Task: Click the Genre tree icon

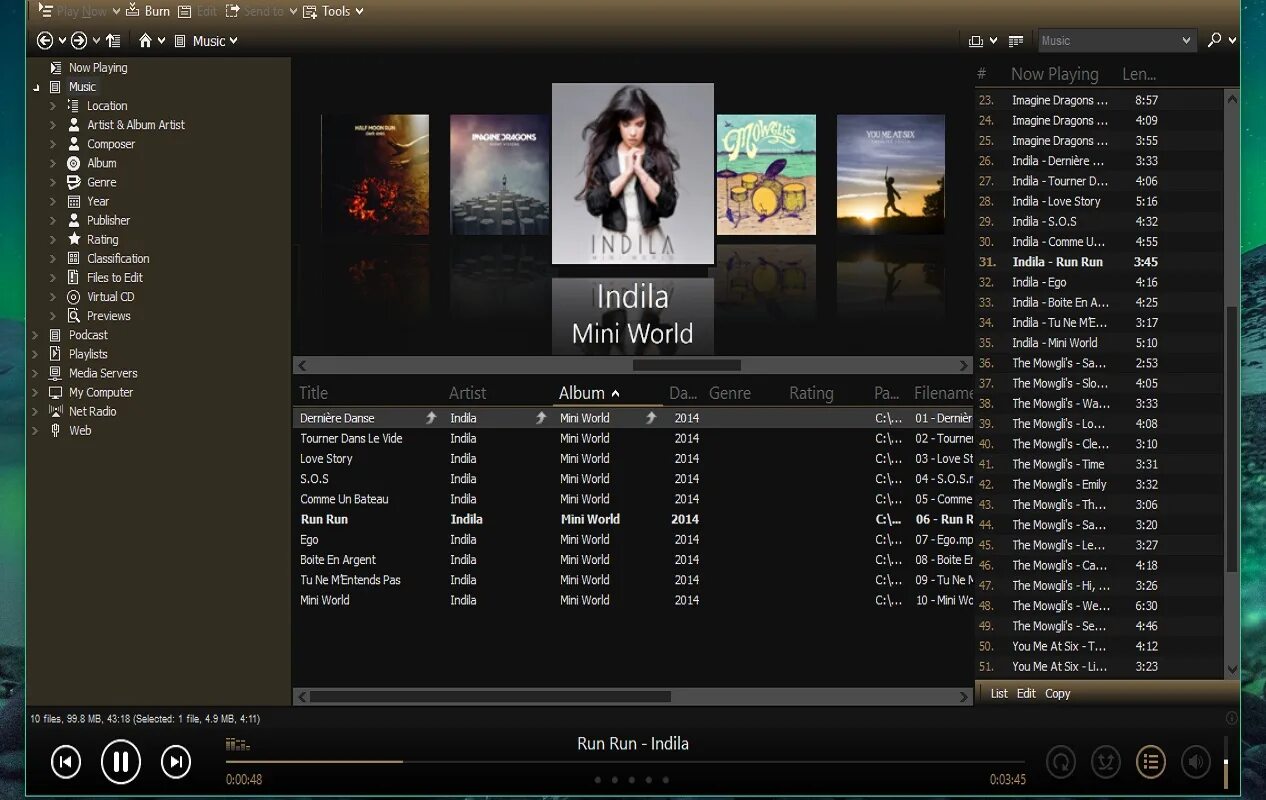Action: coord(74,182)
